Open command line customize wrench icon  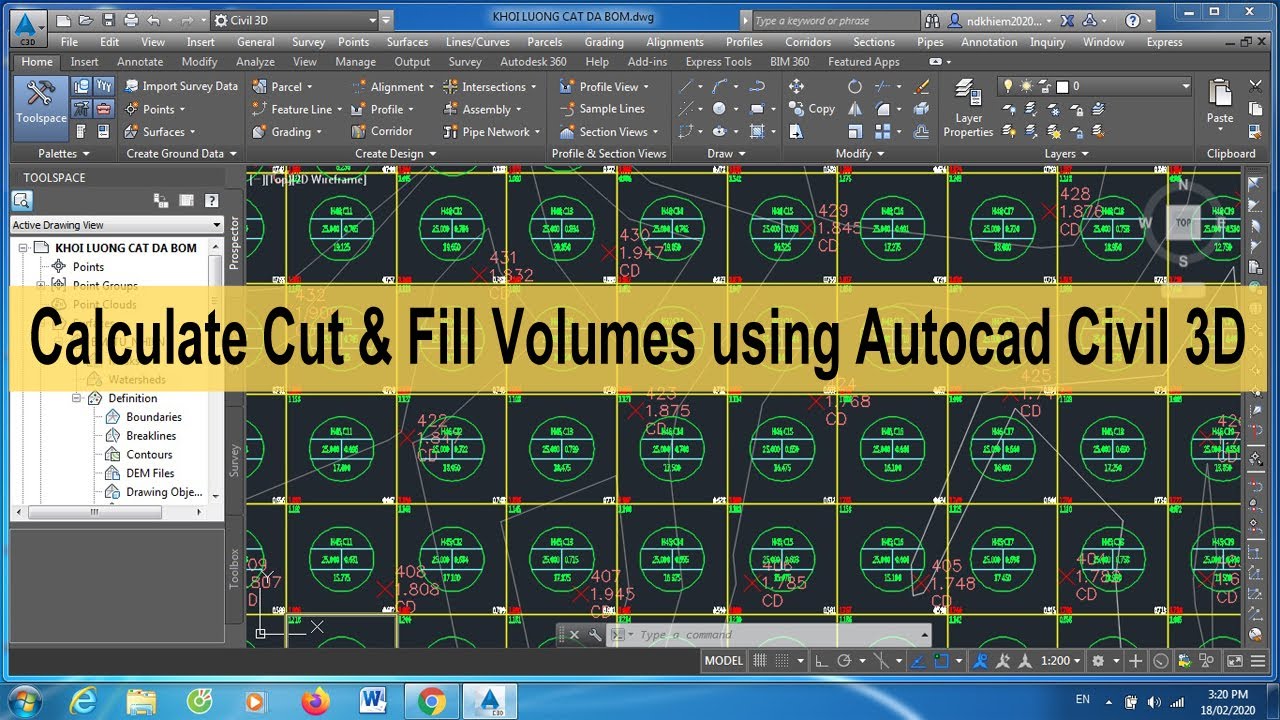[595, 635]
